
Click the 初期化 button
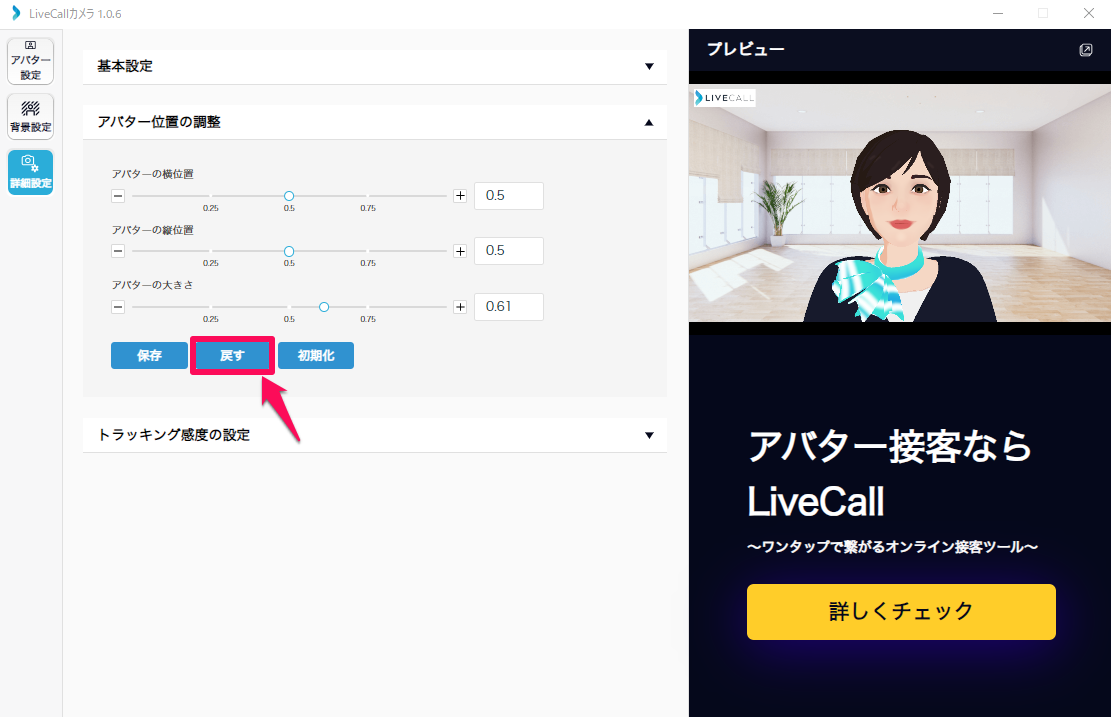click(x=316, y=356)
